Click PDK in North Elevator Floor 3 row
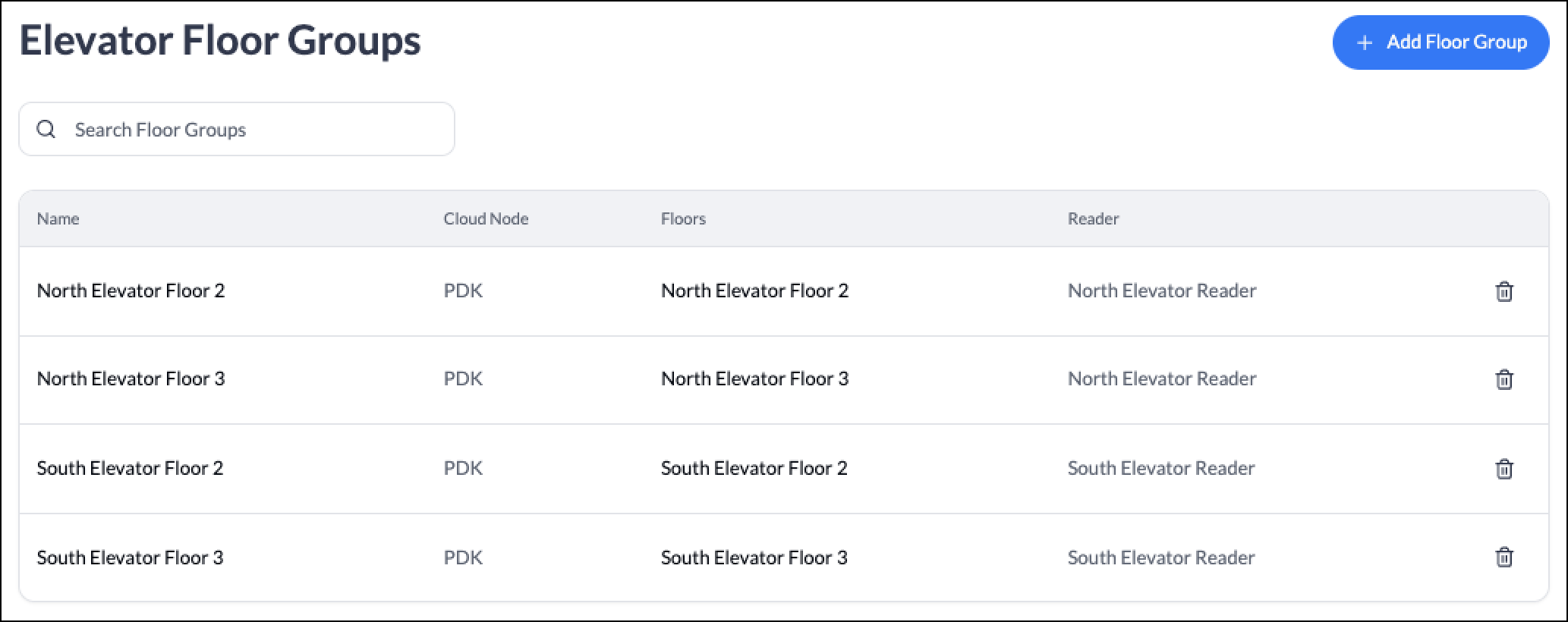This screenshot has width=1568, height=622. tap(463, 379)
